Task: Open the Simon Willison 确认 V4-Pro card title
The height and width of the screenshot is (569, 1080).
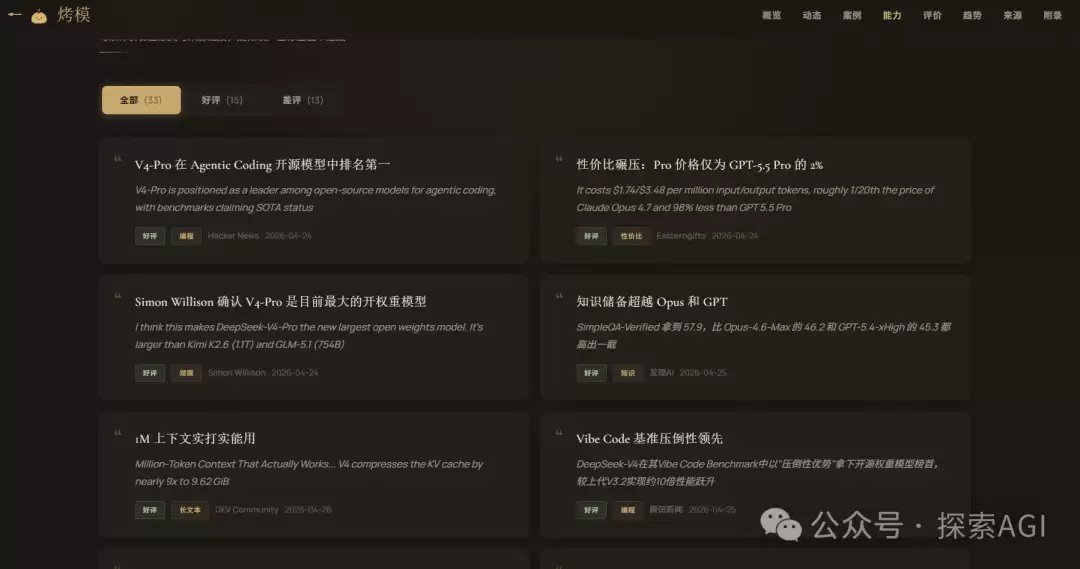Action: click(280, 302)
